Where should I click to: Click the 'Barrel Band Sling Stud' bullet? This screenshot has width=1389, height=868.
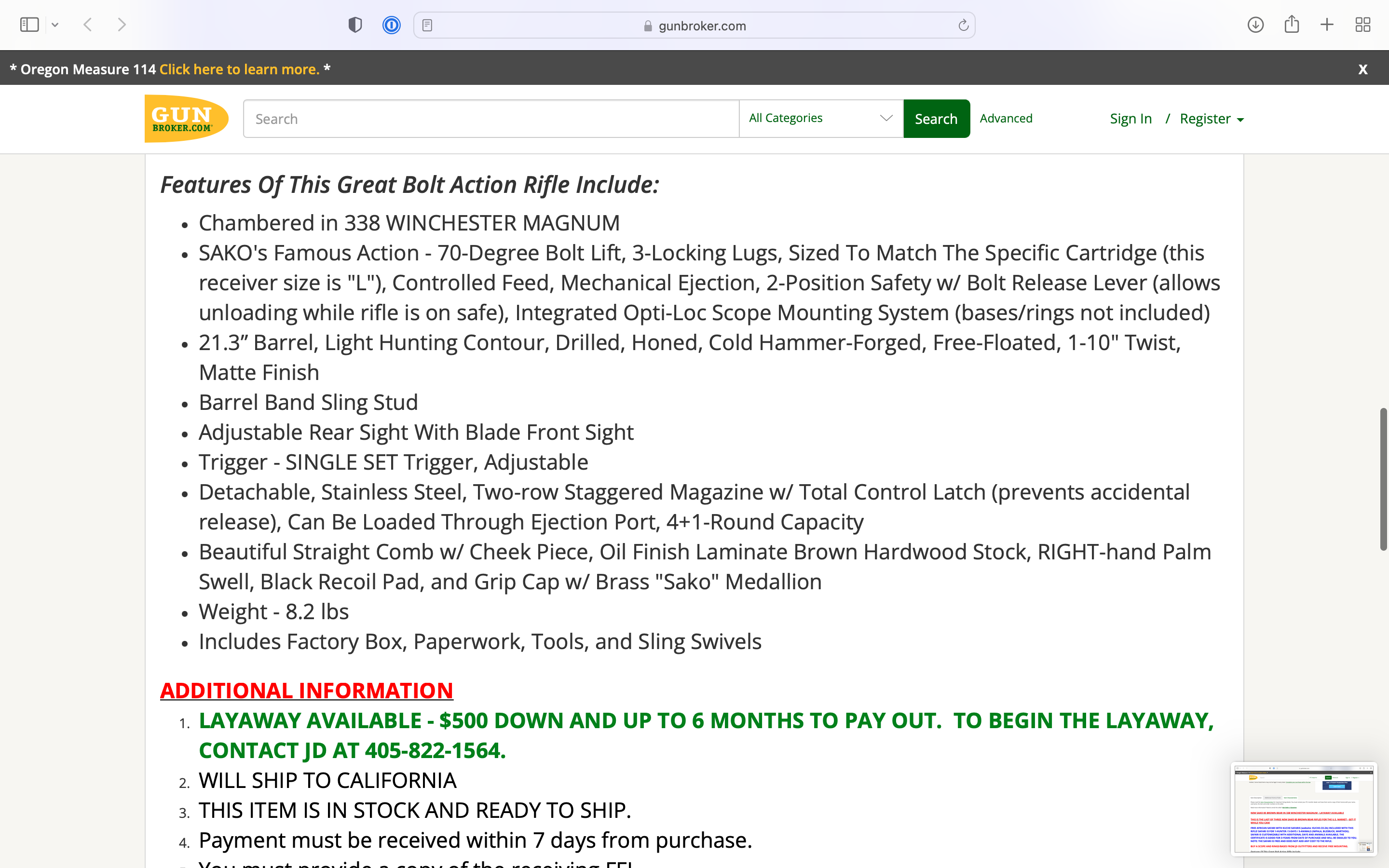tap(308, 403)
